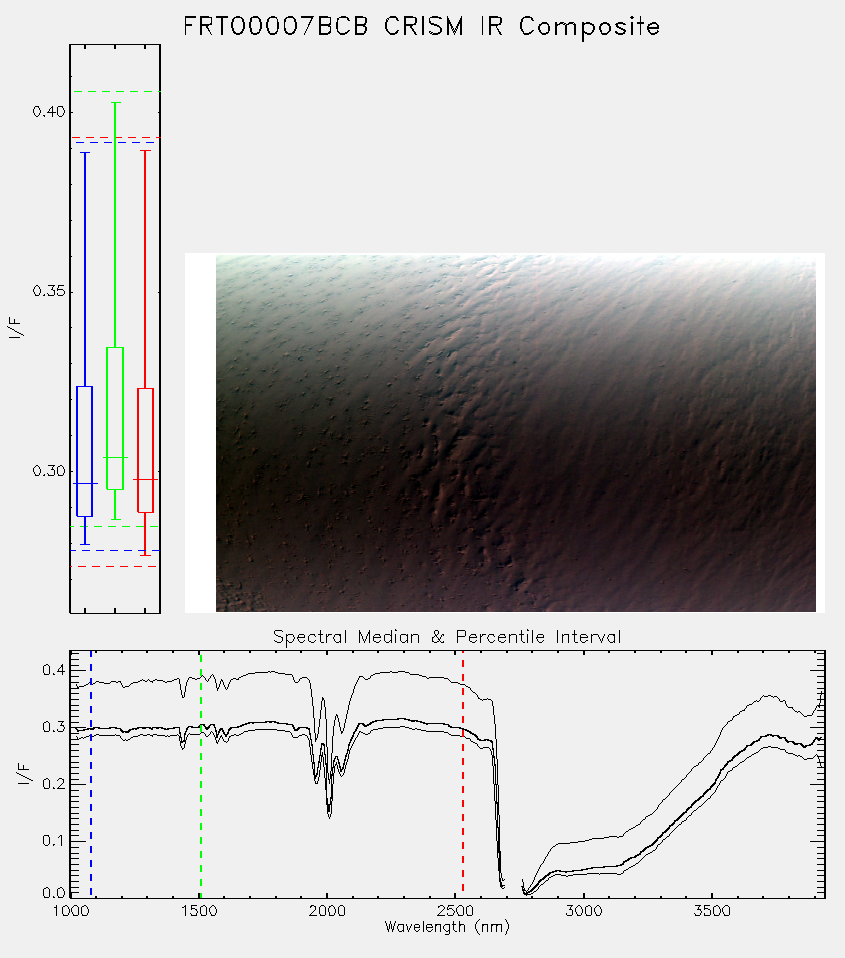
Task: Click the Spectral Median & Percentile Interval heading
Action: coord(447,637)
